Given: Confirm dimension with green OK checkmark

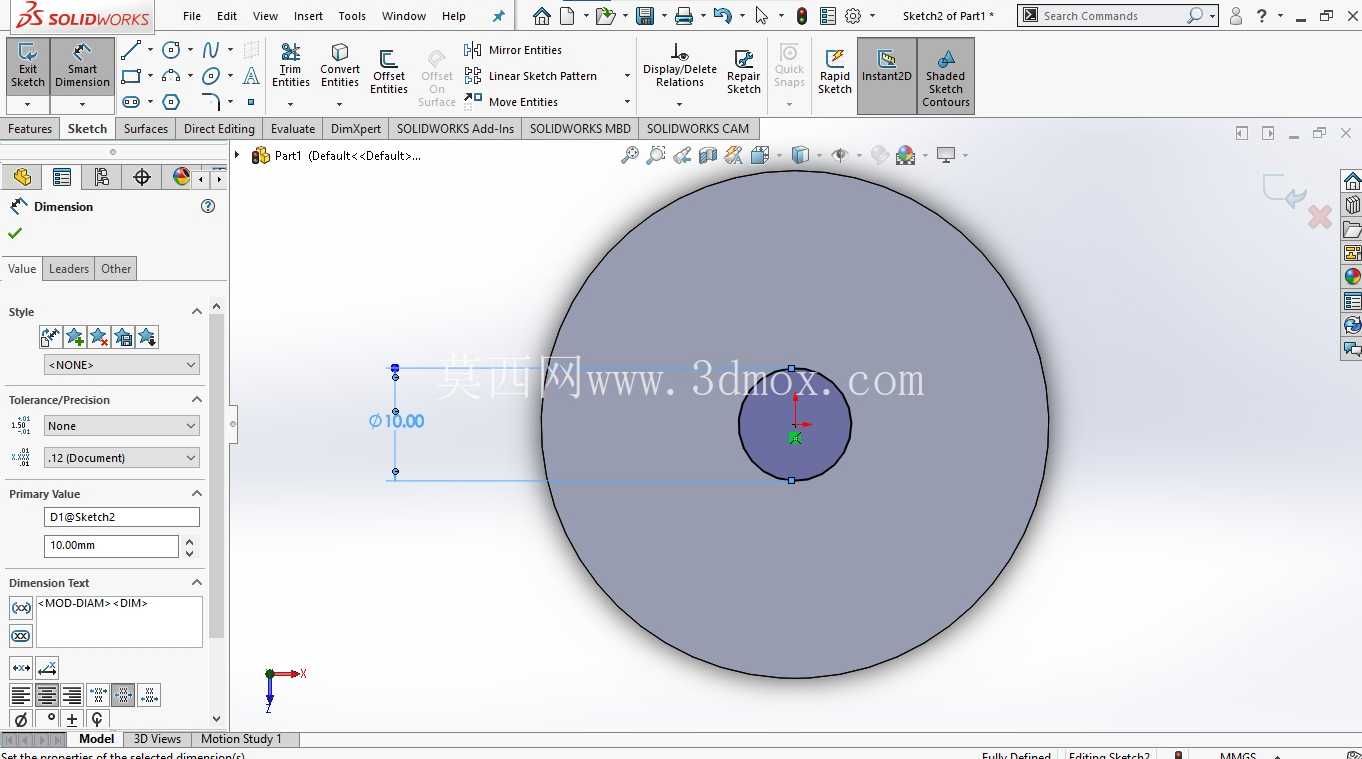Looking at the screenshot, I should tap(15, 233).
